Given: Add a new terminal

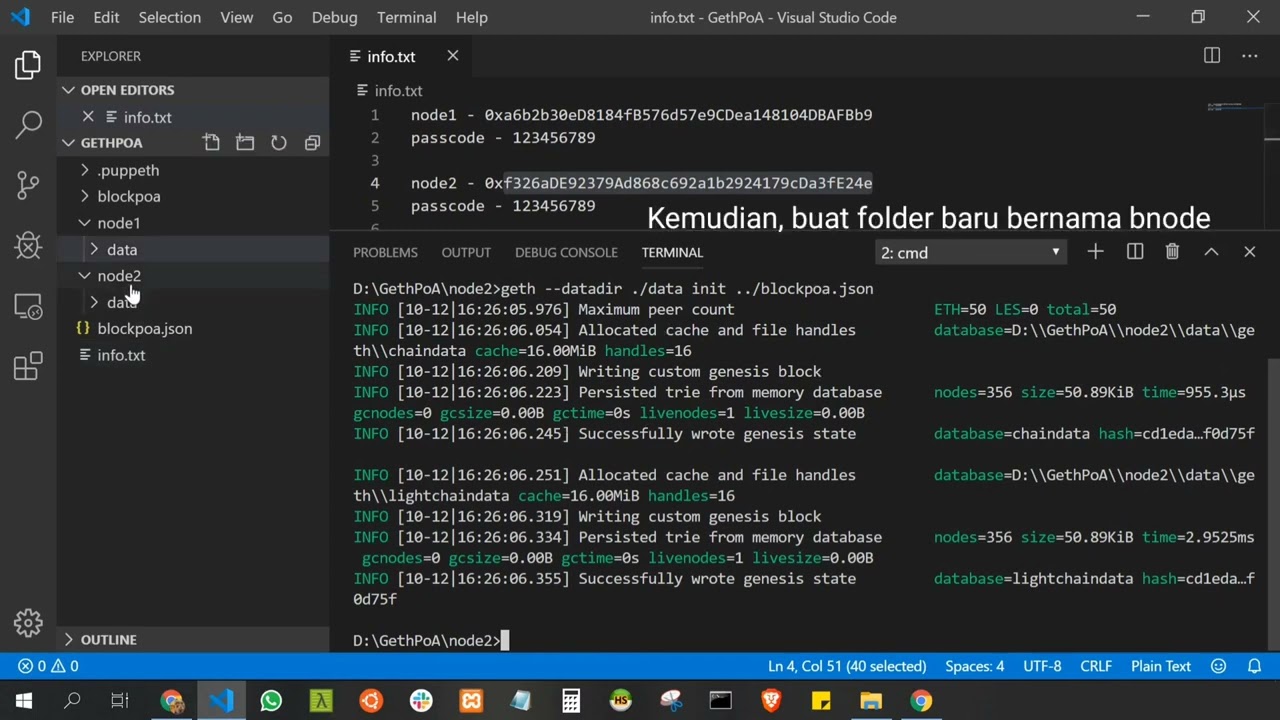Looking at the screenshot, I should tap(1095, 252).
